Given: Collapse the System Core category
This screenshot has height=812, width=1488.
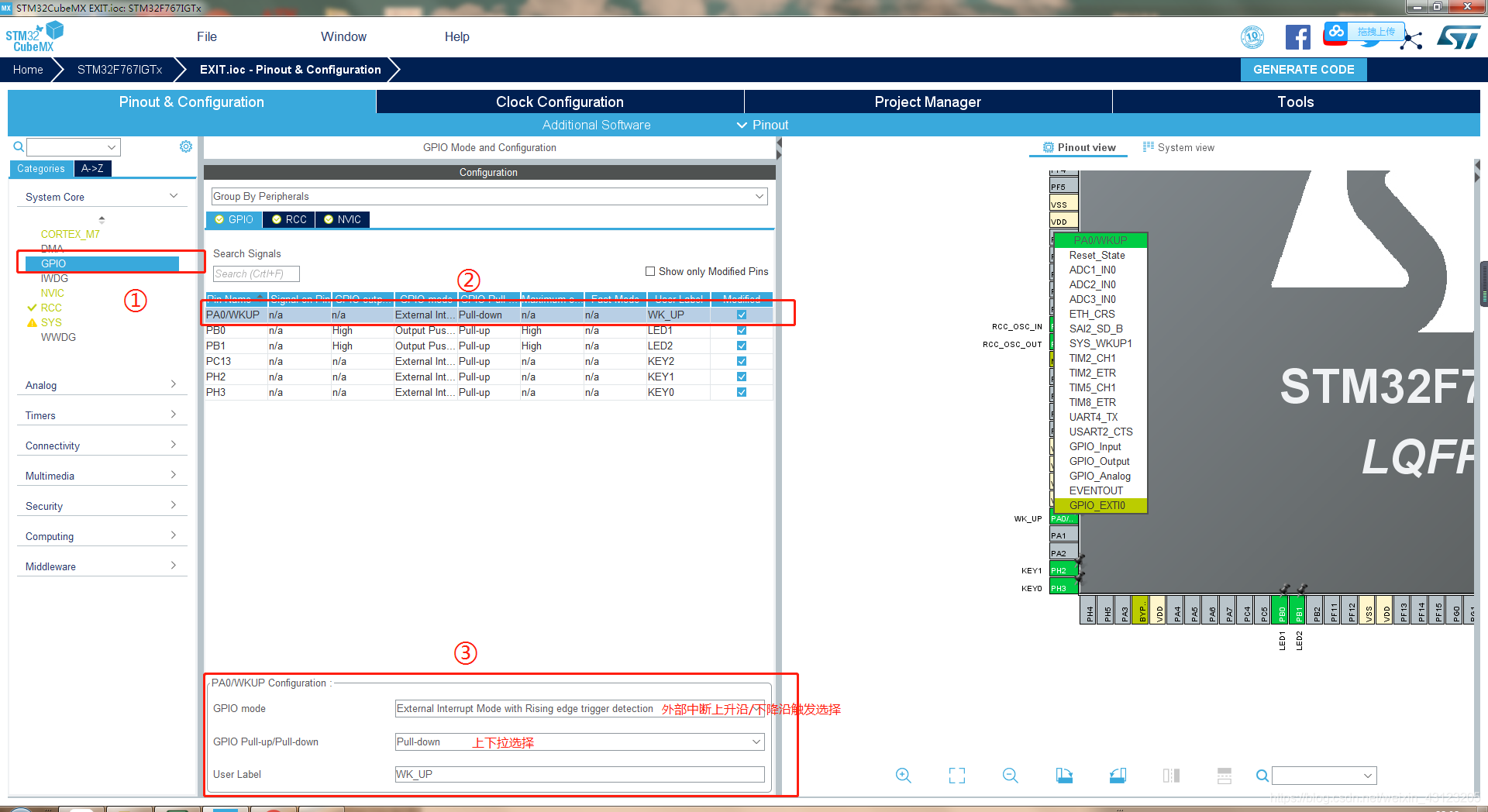Looking at the screenshot, I should pos(102,197).
